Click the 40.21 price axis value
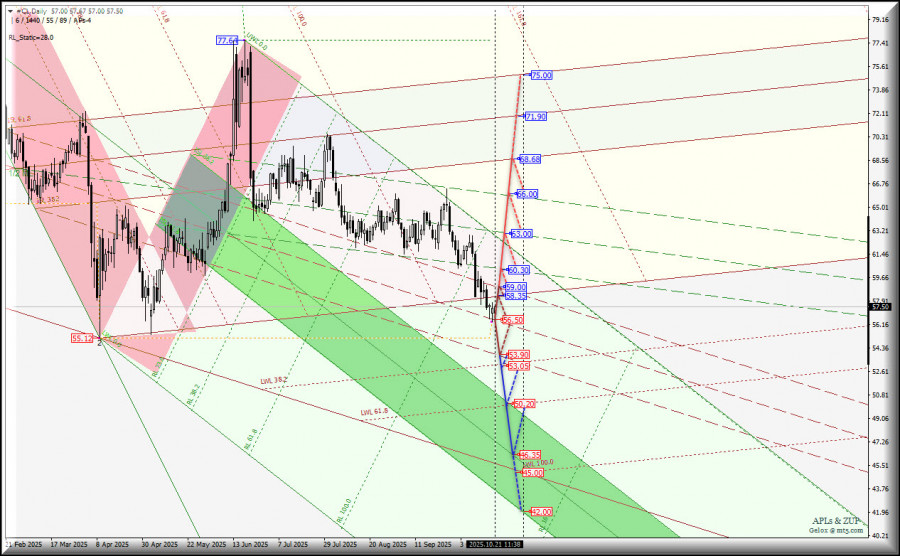The height and width of the screenshot is (556, 900). point(880,536)
